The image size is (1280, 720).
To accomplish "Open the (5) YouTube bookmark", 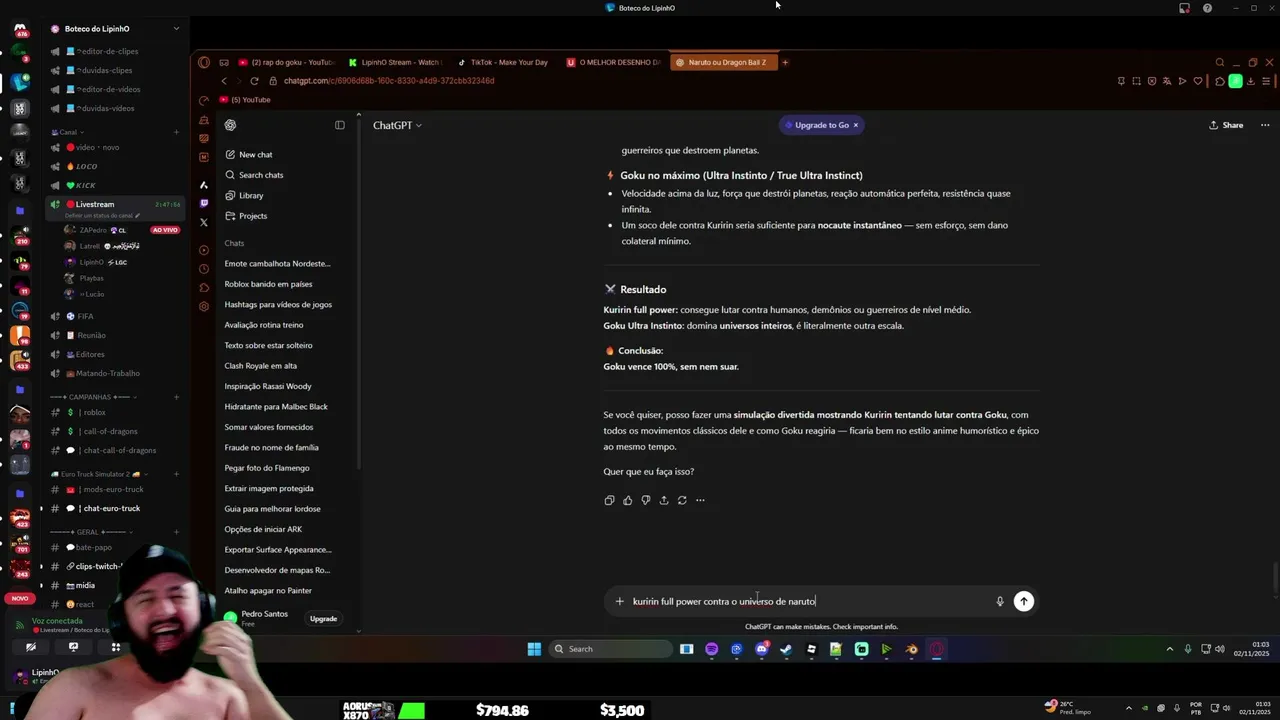I will (x=245, y=100).
